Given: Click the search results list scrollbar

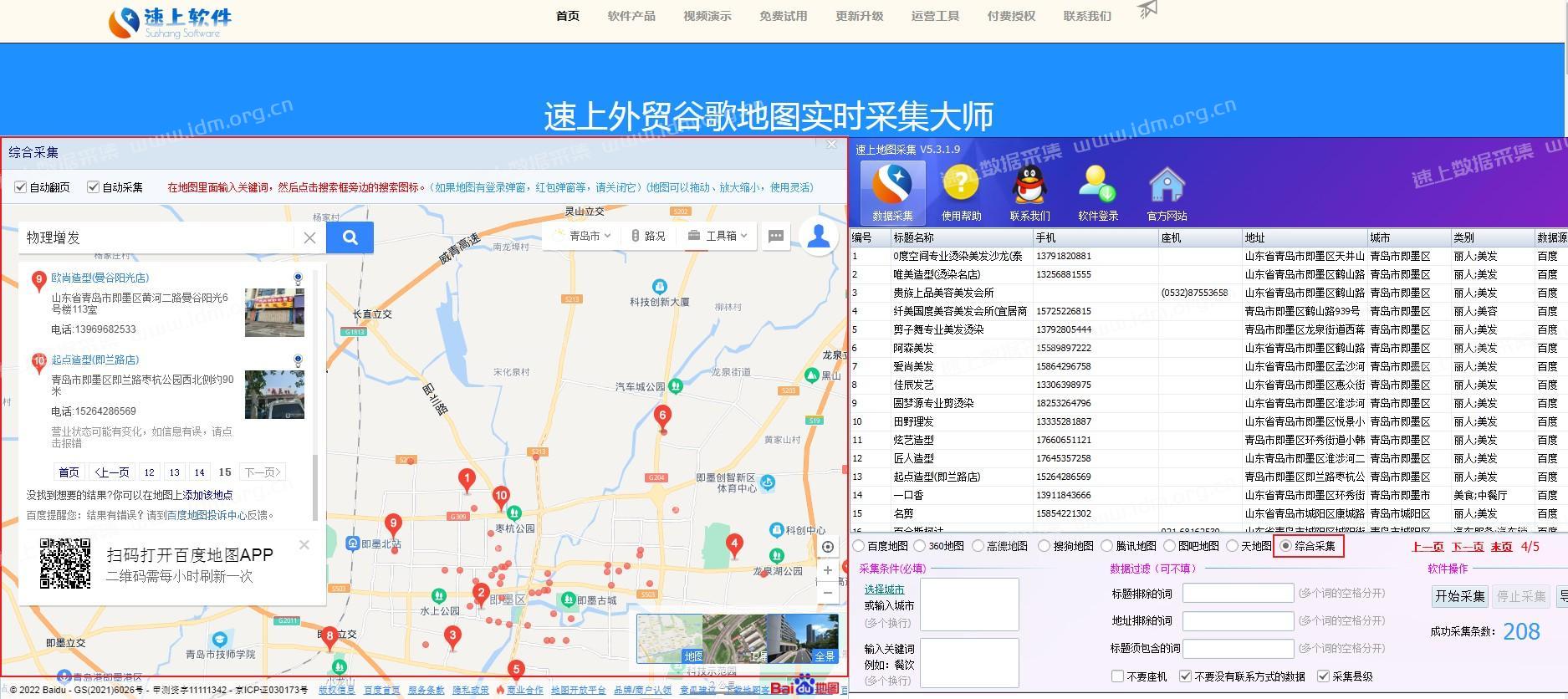Looking at the screenshot, I should (315, 487).
